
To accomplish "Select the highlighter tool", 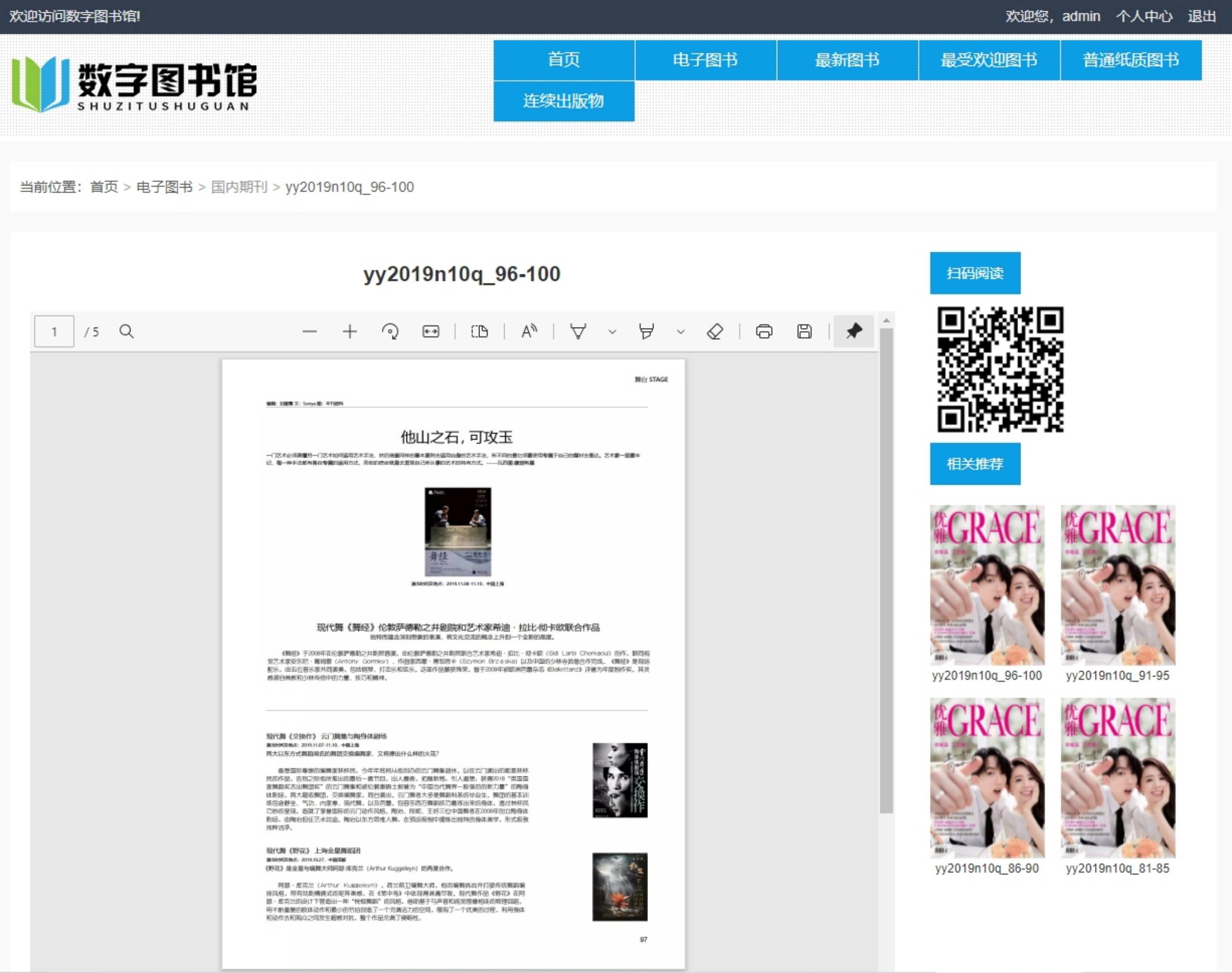I will click(646, 332).
